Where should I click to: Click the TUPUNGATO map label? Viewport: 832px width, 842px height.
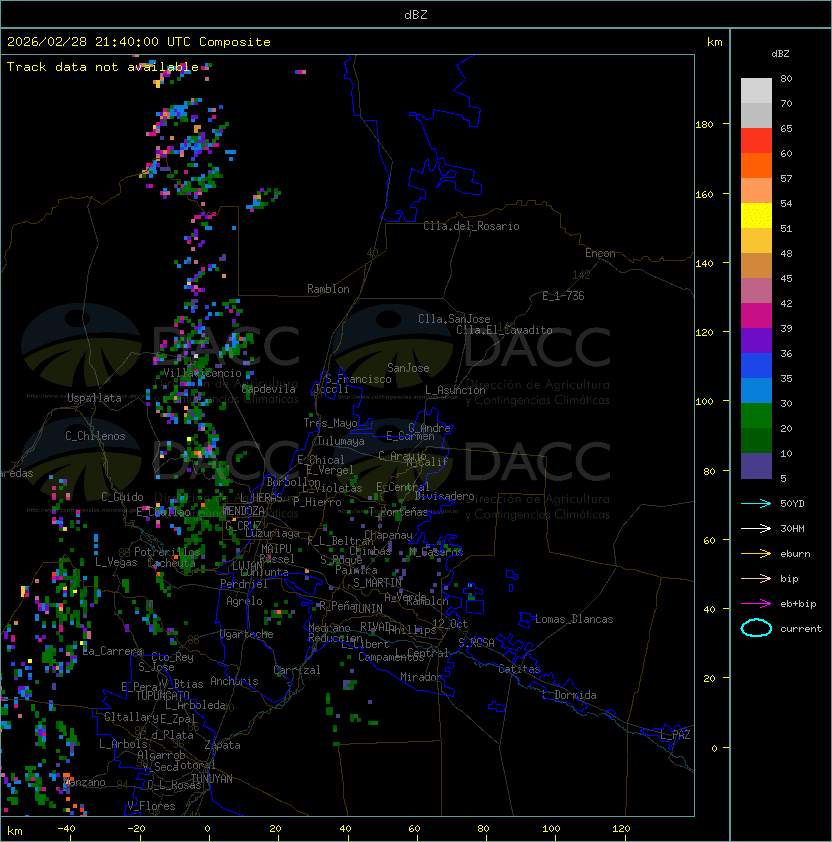point(162,695)
